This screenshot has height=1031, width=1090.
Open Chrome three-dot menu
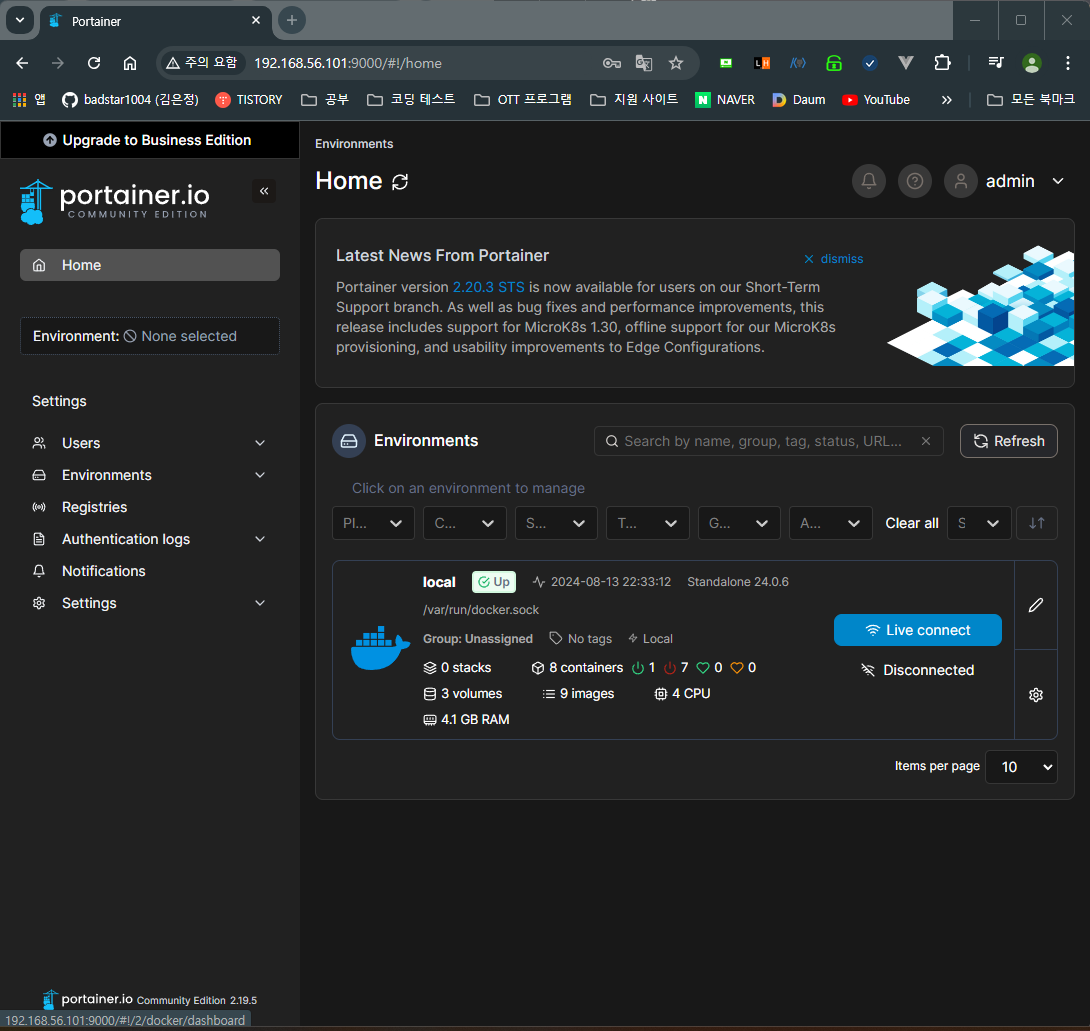click(1068, 63)
